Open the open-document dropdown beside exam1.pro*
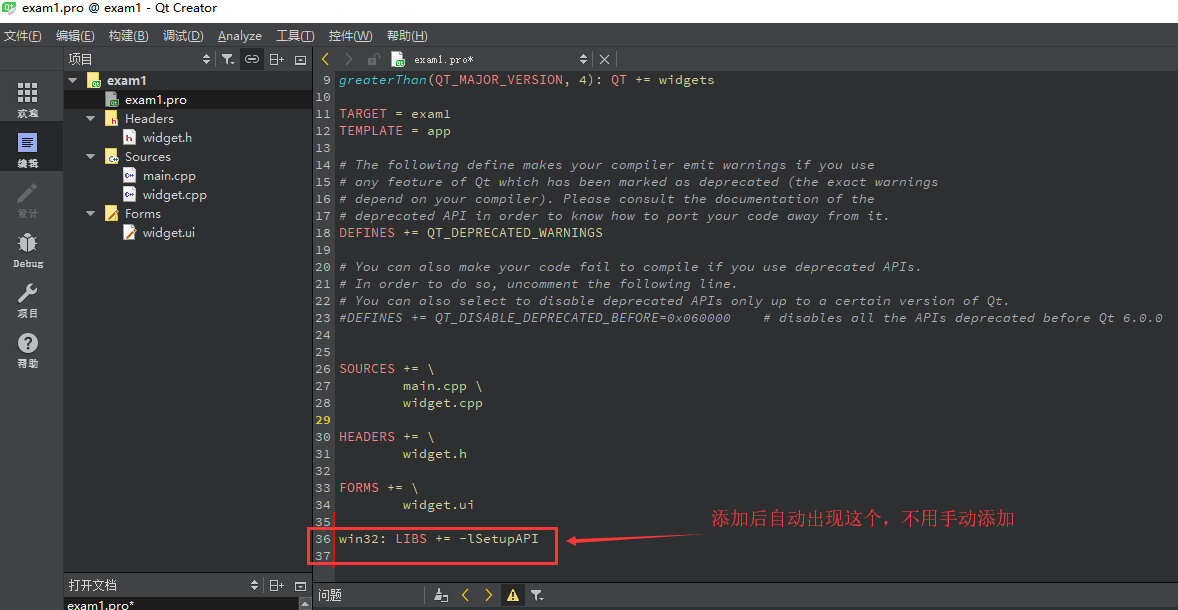The height and width of the screenshot is (610, 1178). click(582, 59)
